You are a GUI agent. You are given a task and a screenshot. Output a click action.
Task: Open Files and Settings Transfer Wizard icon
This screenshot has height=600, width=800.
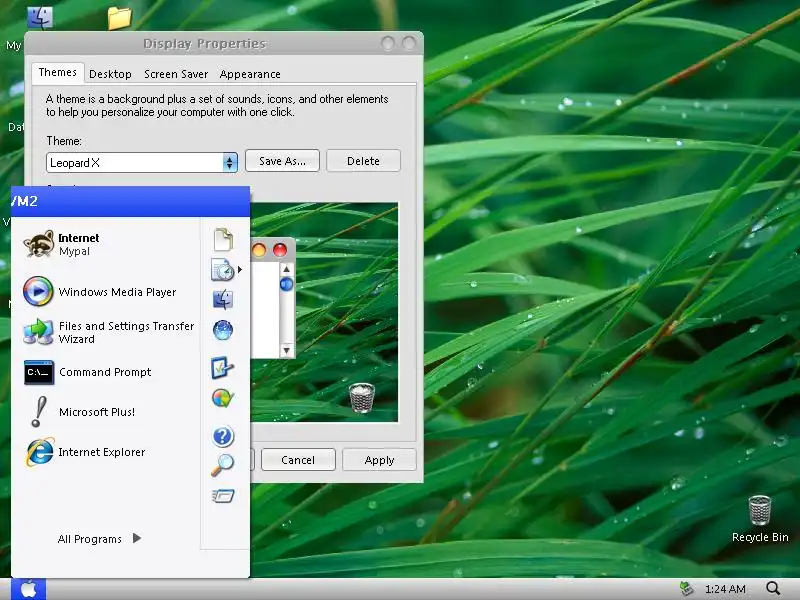(38, 332)
